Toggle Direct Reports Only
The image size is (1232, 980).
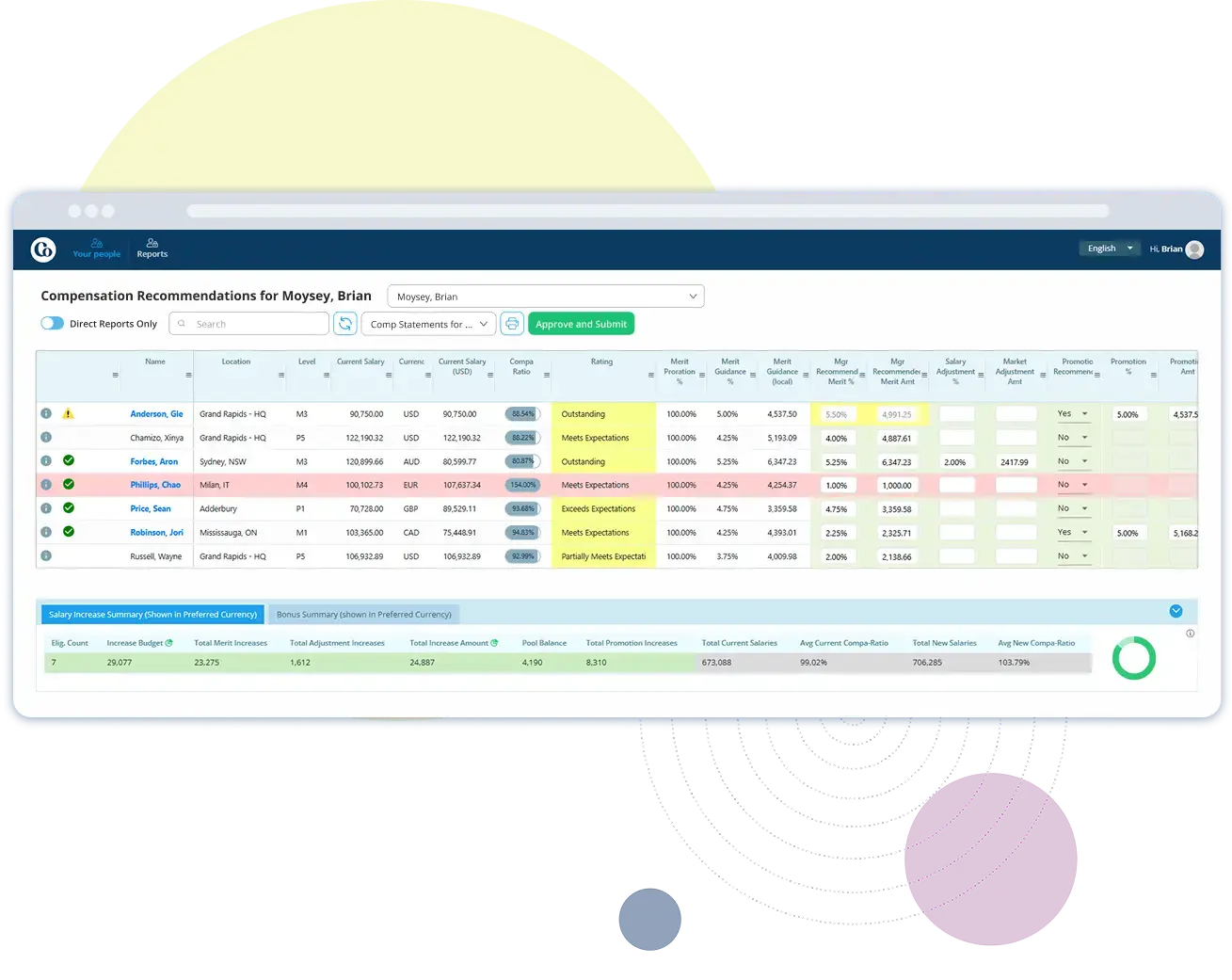click(x=52, y=323)
